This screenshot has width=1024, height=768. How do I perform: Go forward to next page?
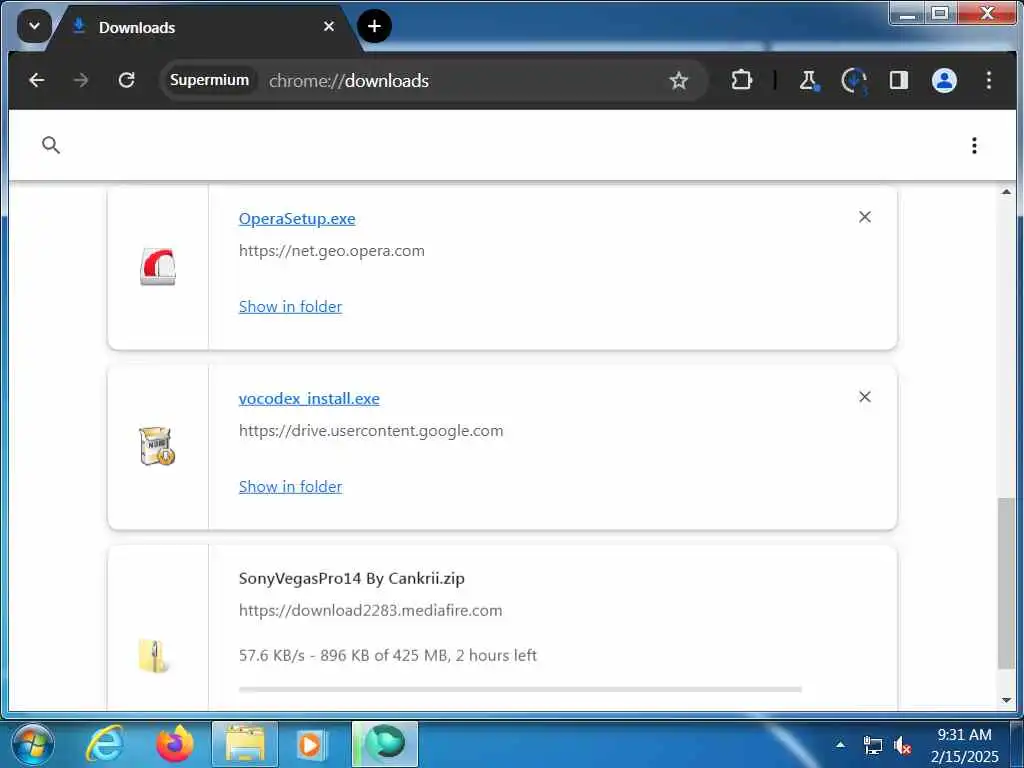81,80
